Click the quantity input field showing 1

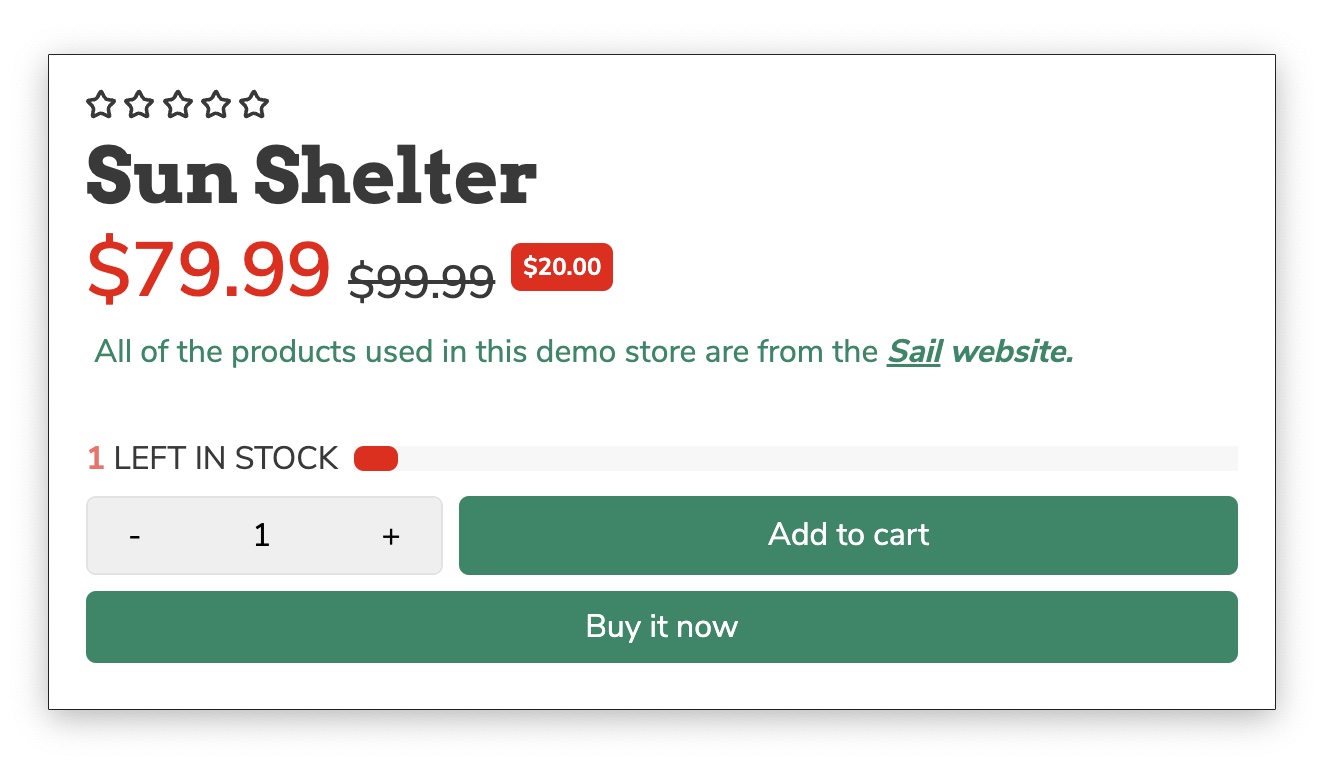click(262, 536)
